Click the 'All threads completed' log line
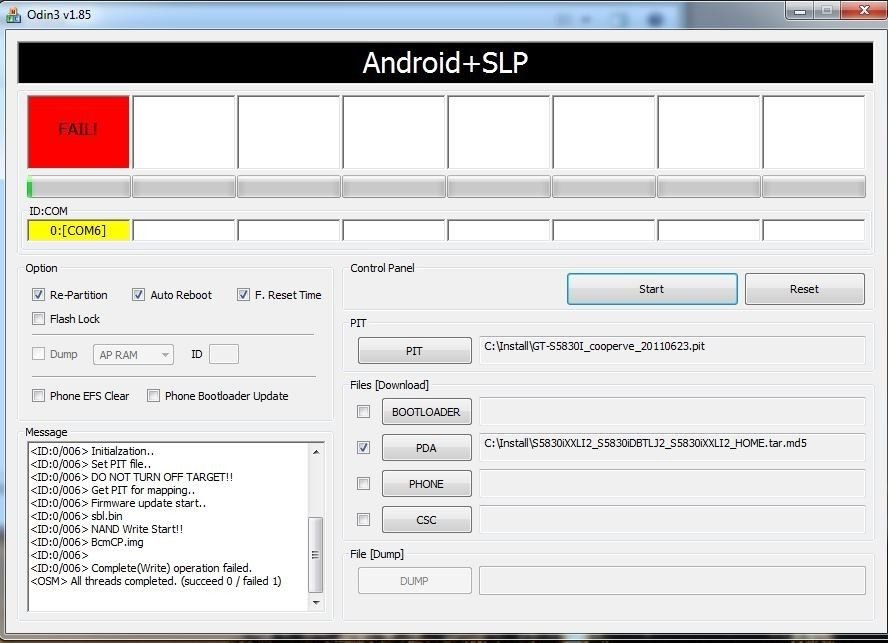Image resolution: width=888 pixels, height=643 pixels. 156,581
